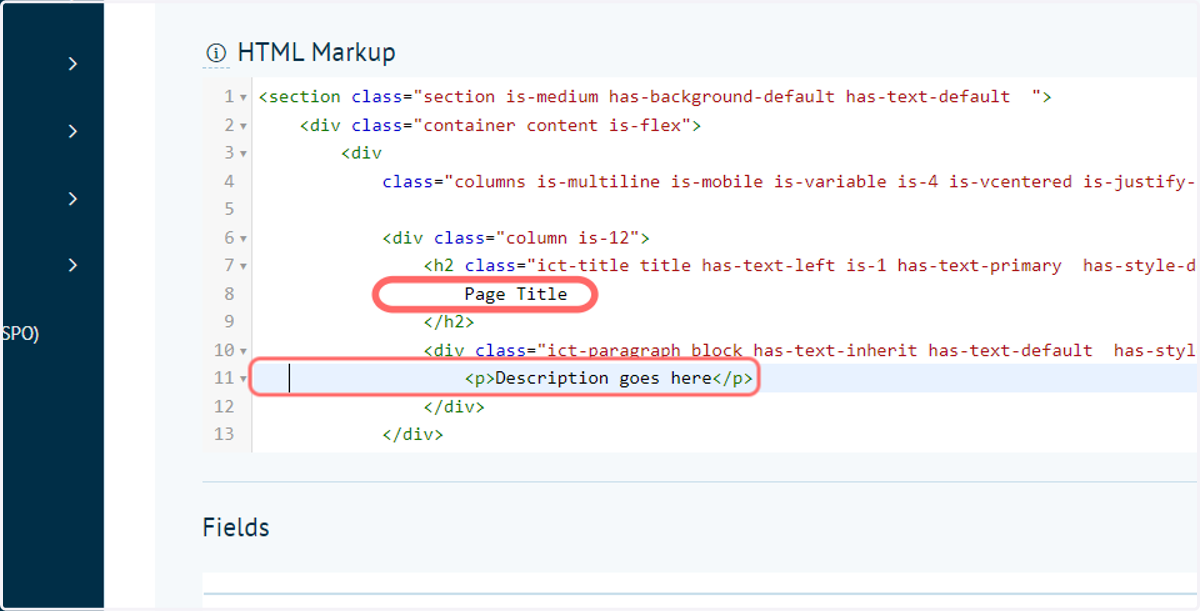1200x611 pixels.
Task: Click the opening <div tag on line 3
Action: pos(362,154)
